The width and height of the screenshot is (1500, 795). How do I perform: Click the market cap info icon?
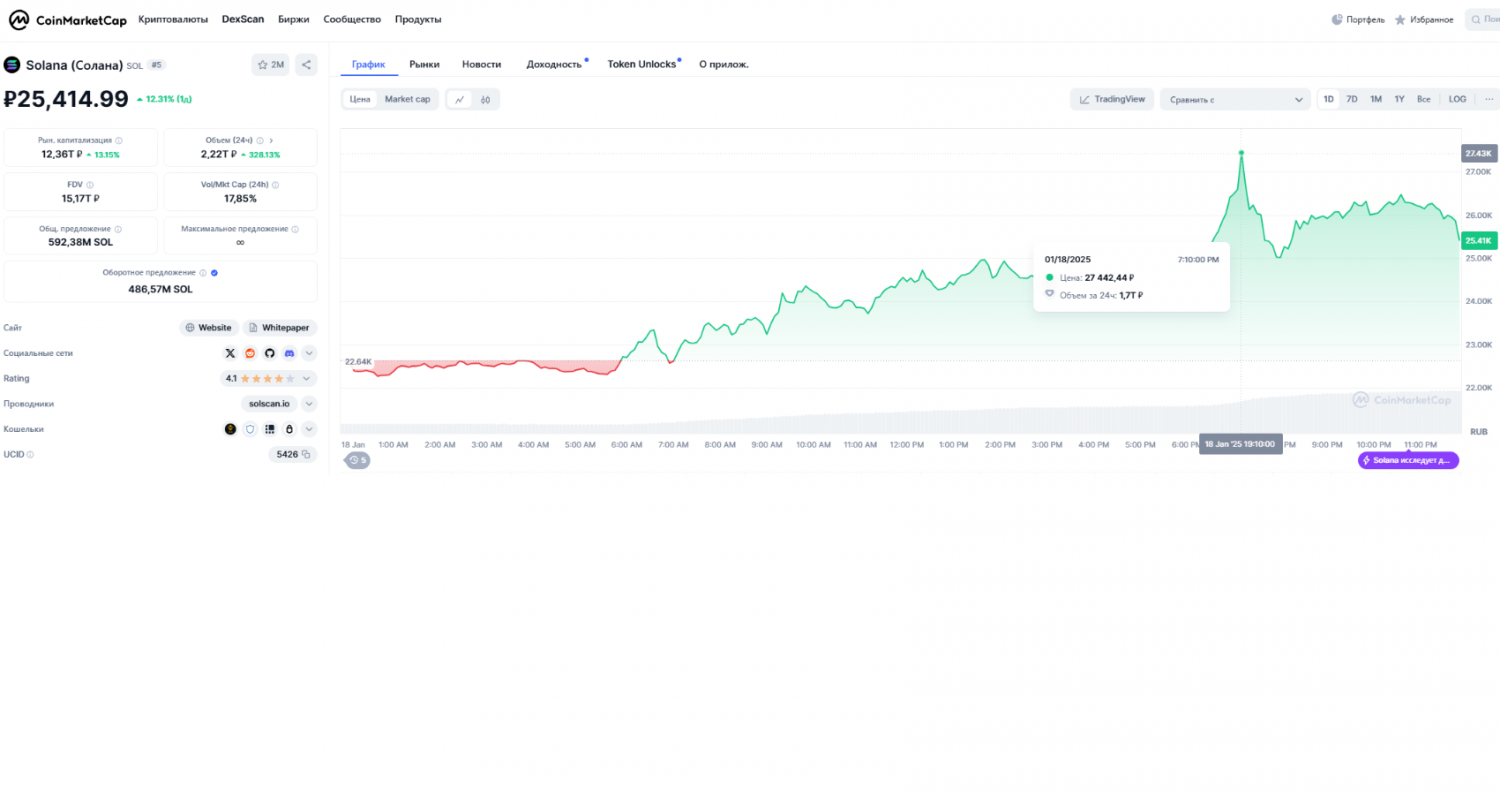tap(119, 141)
